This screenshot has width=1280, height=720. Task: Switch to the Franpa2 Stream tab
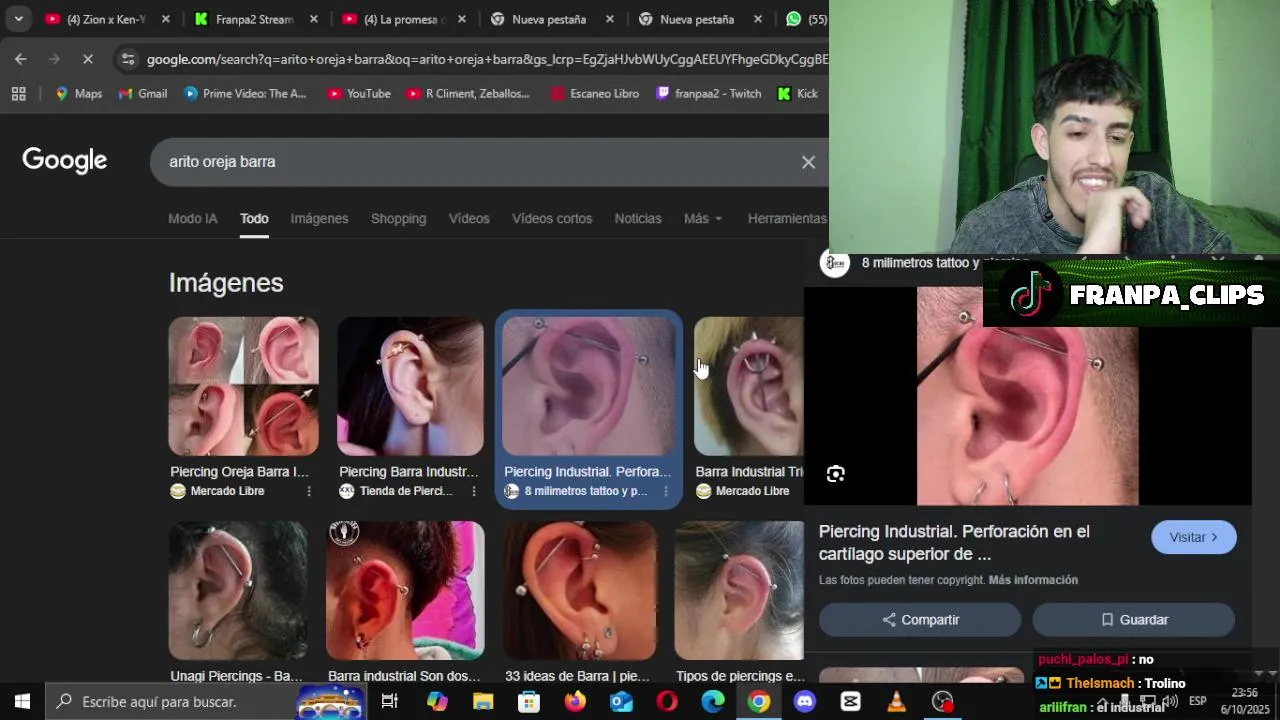click(244, 19)
